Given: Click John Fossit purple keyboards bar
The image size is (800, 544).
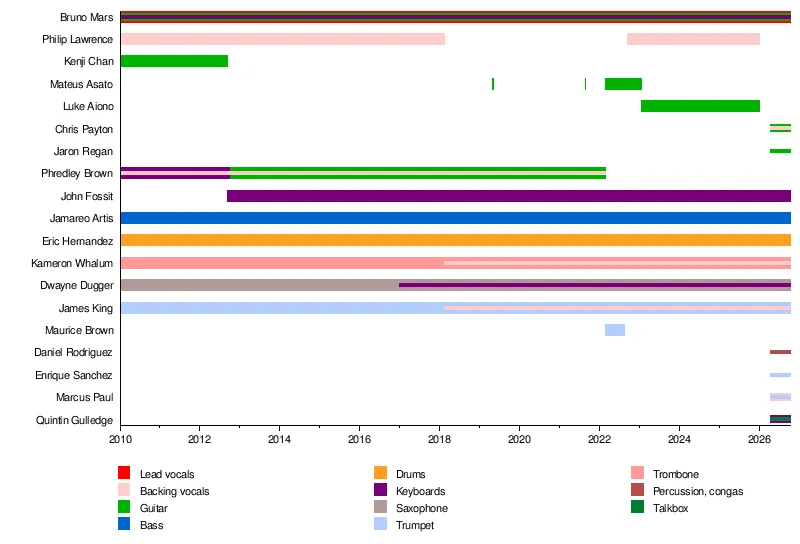Looking at the screenshot, I should coord(509,195).
